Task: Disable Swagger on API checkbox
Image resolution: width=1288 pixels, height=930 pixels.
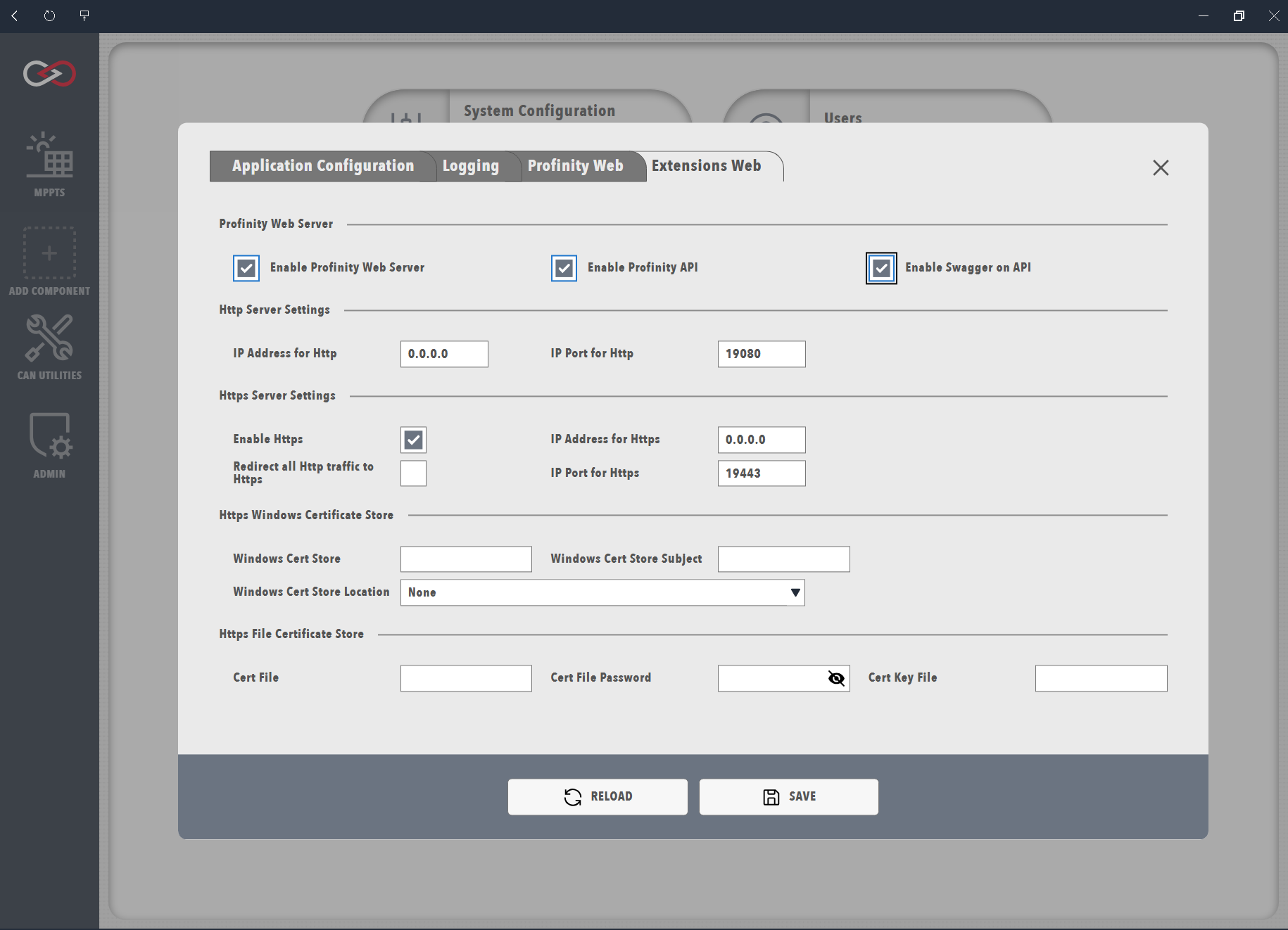Action: (881, 268)
